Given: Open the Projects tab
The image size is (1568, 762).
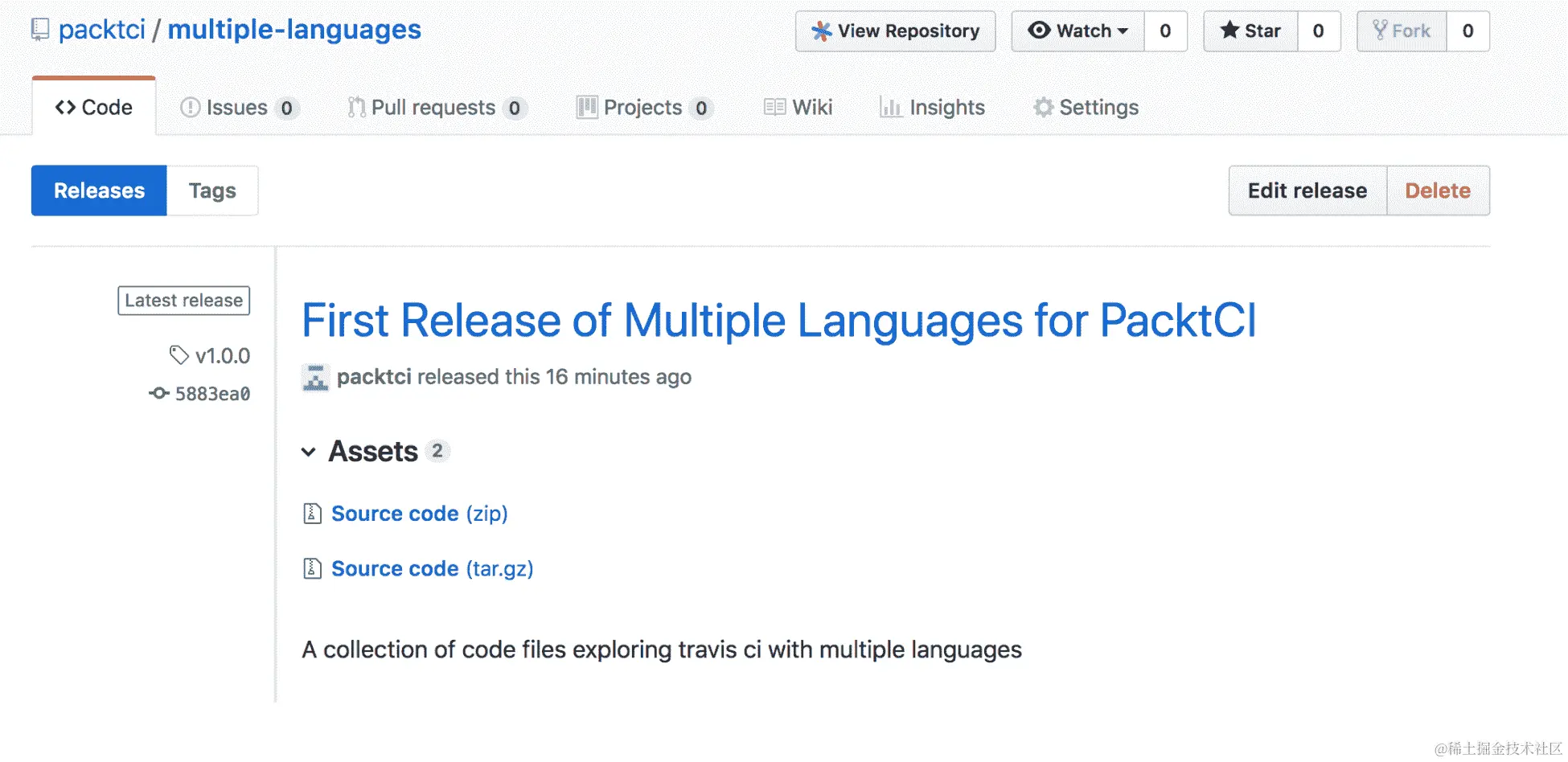Looking at the screenshot, I should [645, 108].
